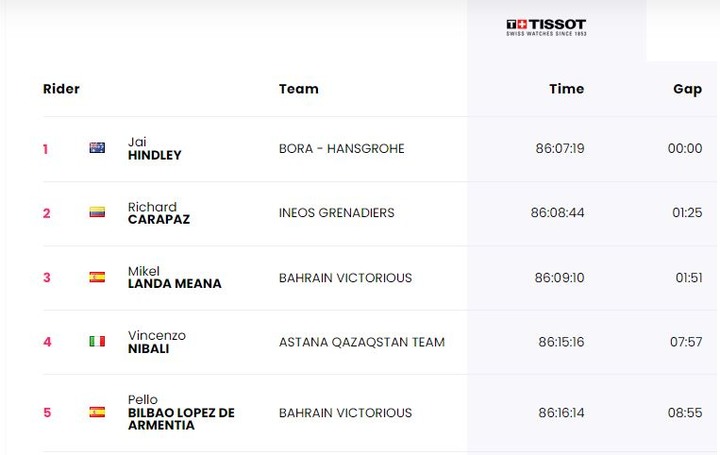Open Vincenzo Nibali's rider page
The image size is (720, 455).
click(157, 342)
